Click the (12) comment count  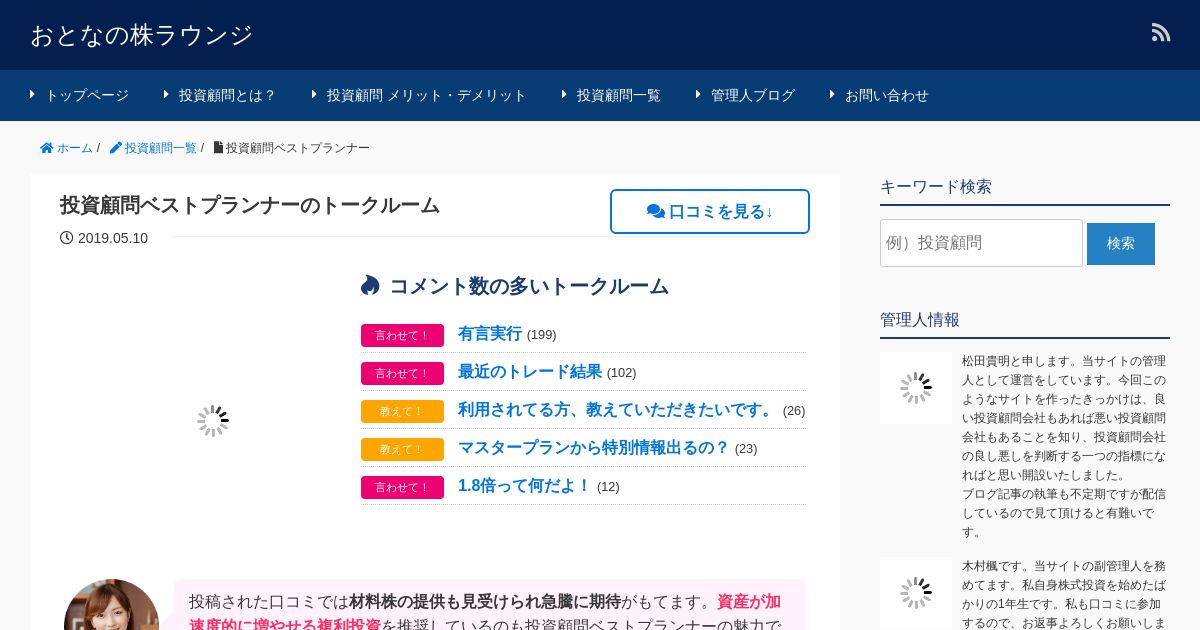(608, 487)
